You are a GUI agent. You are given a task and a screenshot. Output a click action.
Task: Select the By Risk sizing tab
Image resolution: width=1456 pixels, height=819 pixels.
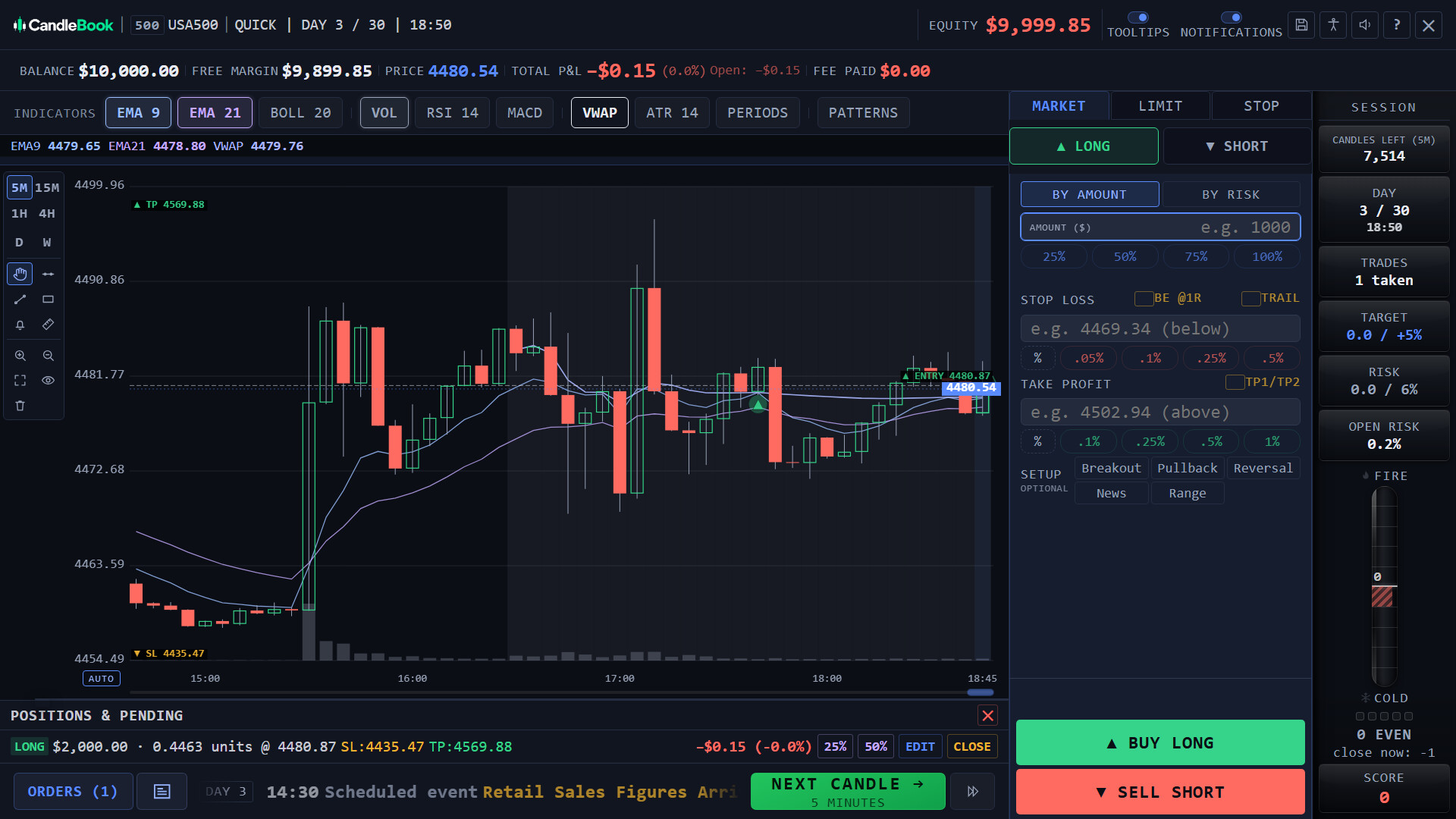pyautogui.click(x=1231, y=195)
